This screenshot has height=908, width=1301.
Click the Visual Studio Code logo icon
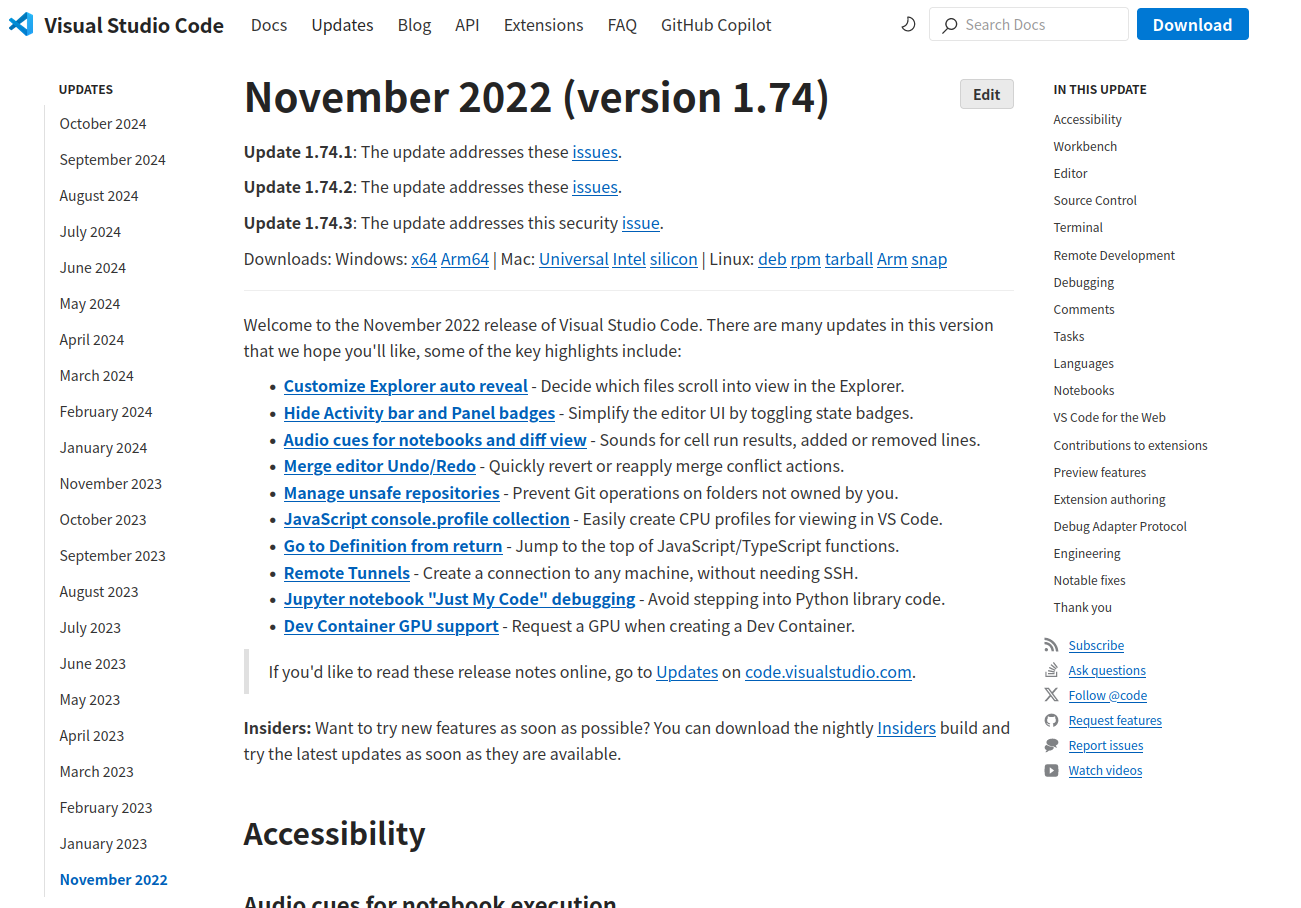pos(20,25)
